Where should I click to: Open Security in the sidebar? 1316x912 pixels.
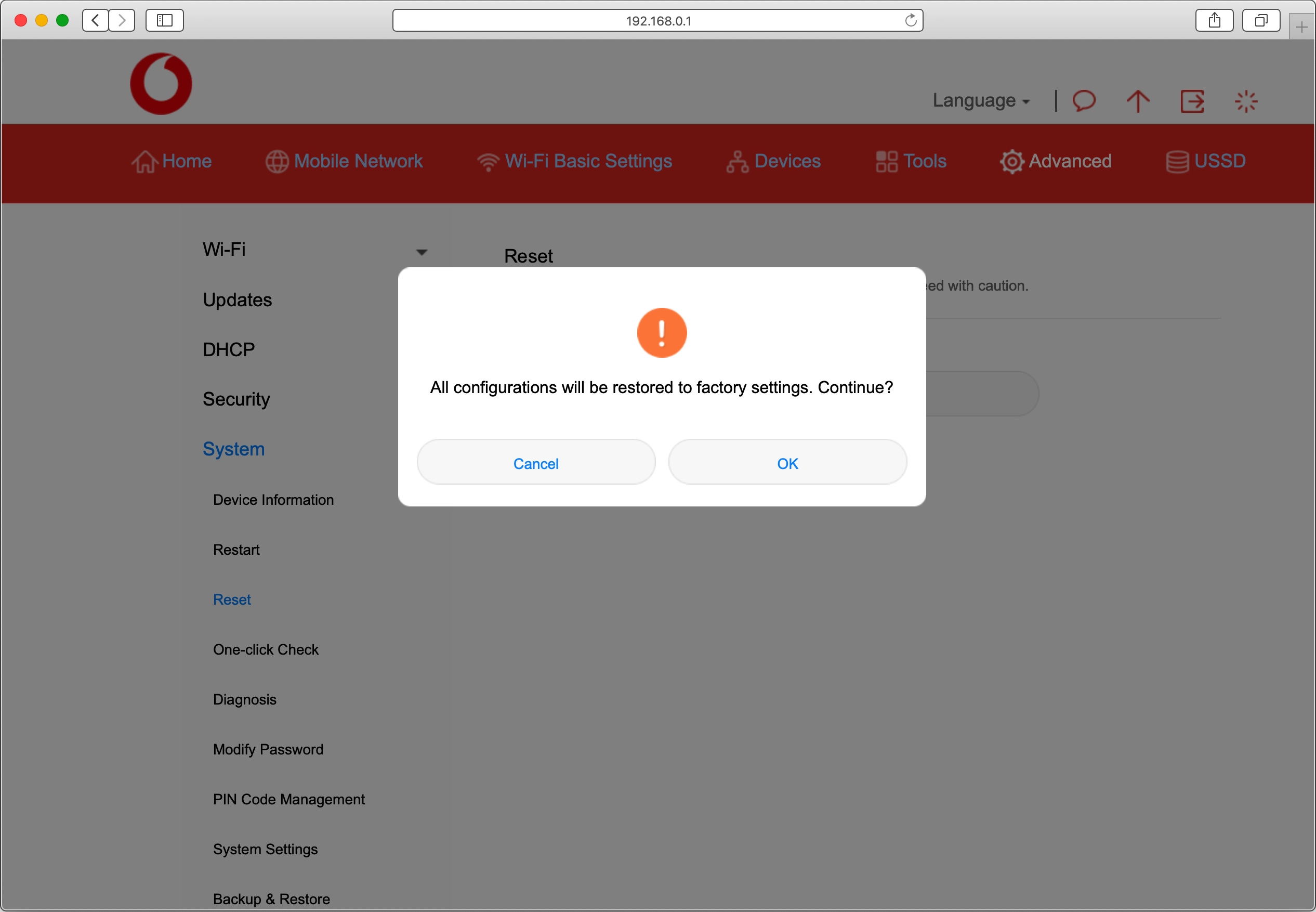[236, 399]
